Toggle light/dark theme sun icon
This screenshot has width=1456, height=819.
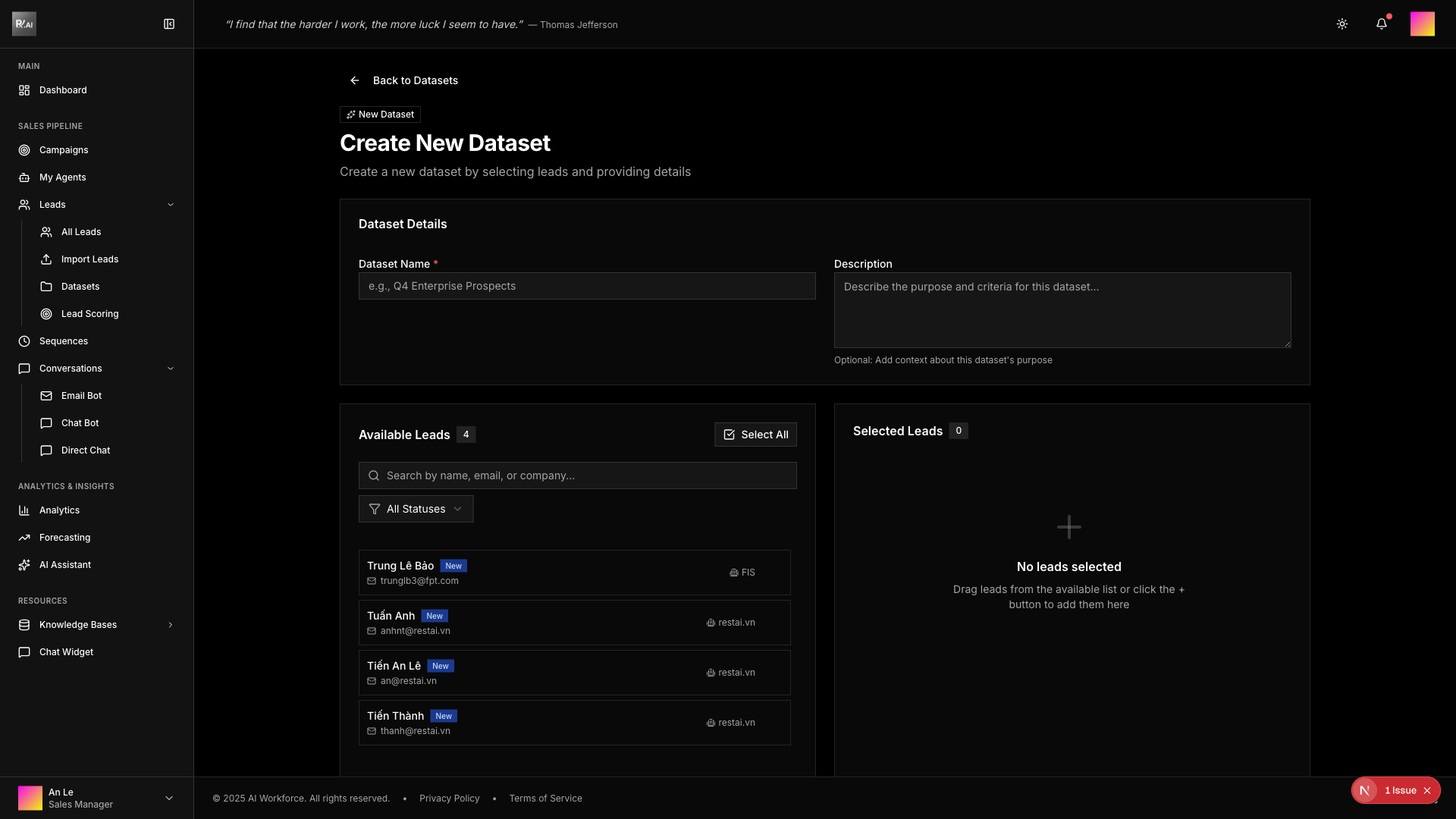(1341, 24)
